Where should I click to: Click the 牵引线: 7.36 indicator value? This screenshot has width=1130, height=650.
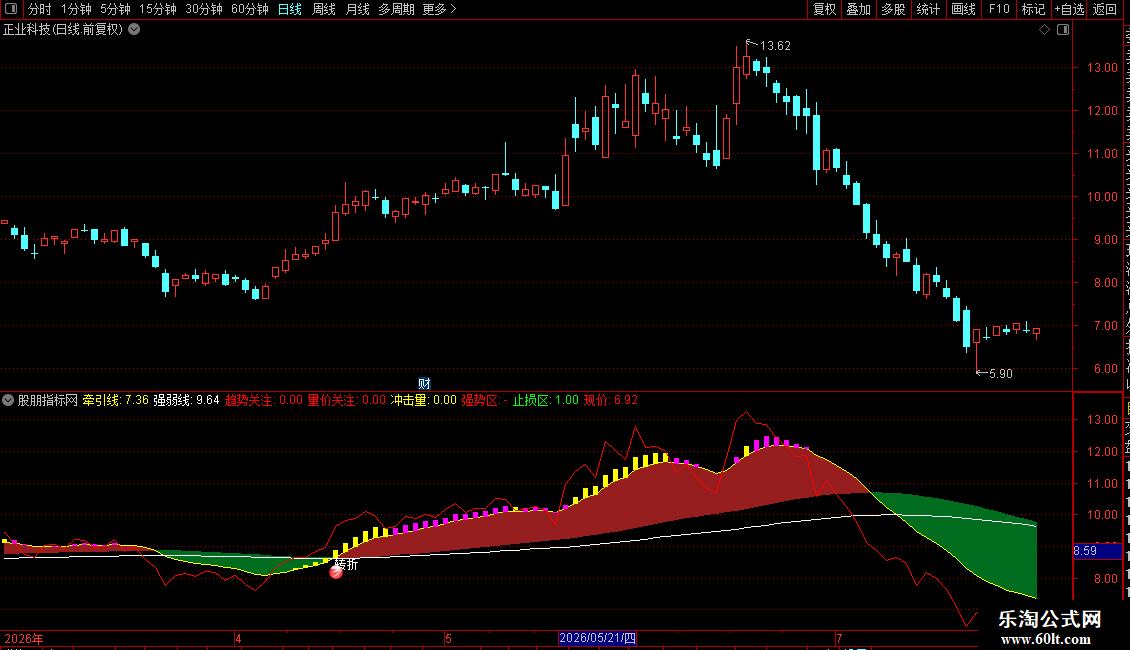pyautogui.click(x=115, y=400)
